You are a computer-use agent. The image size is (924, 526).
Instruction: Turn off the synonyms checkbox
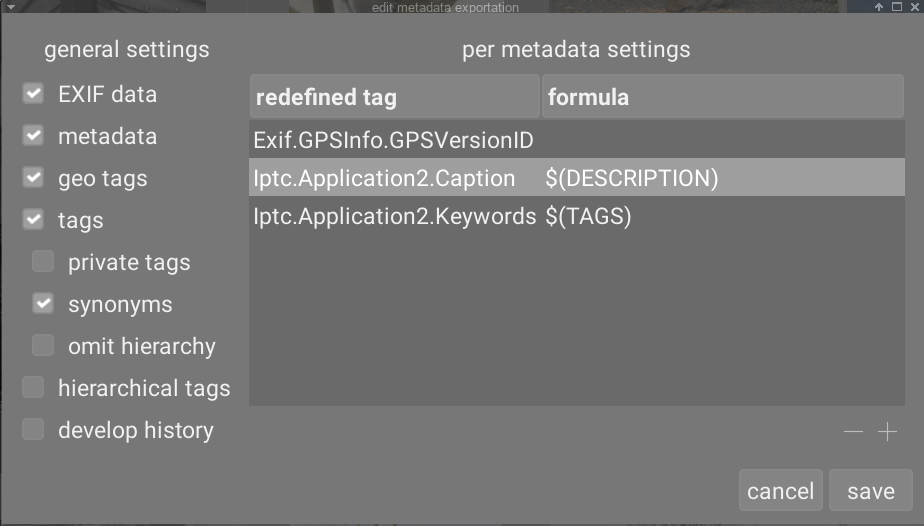coord(43,304)
